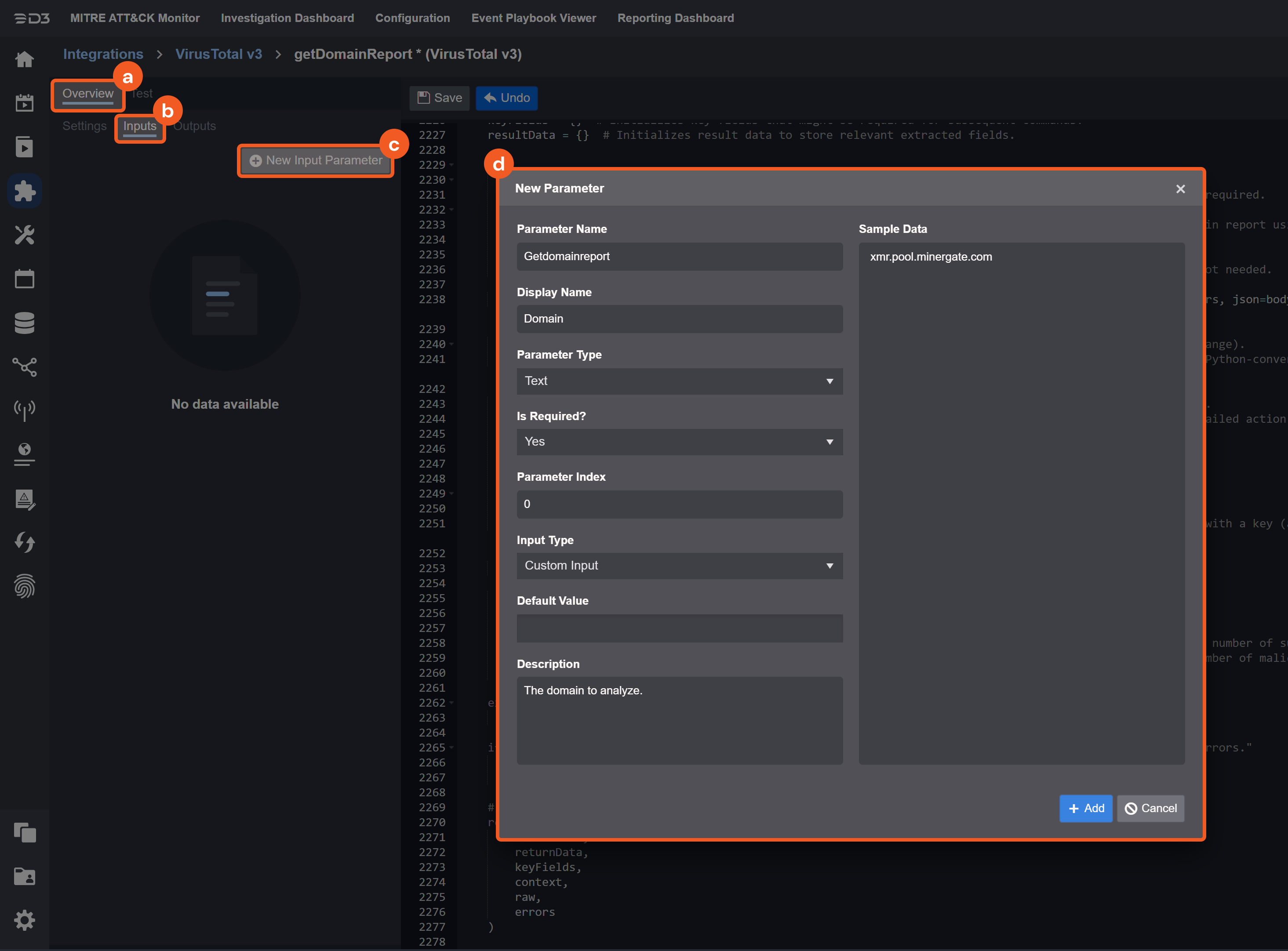
Task: Click the broadcast antenna icon
Action: pos(24,410)
